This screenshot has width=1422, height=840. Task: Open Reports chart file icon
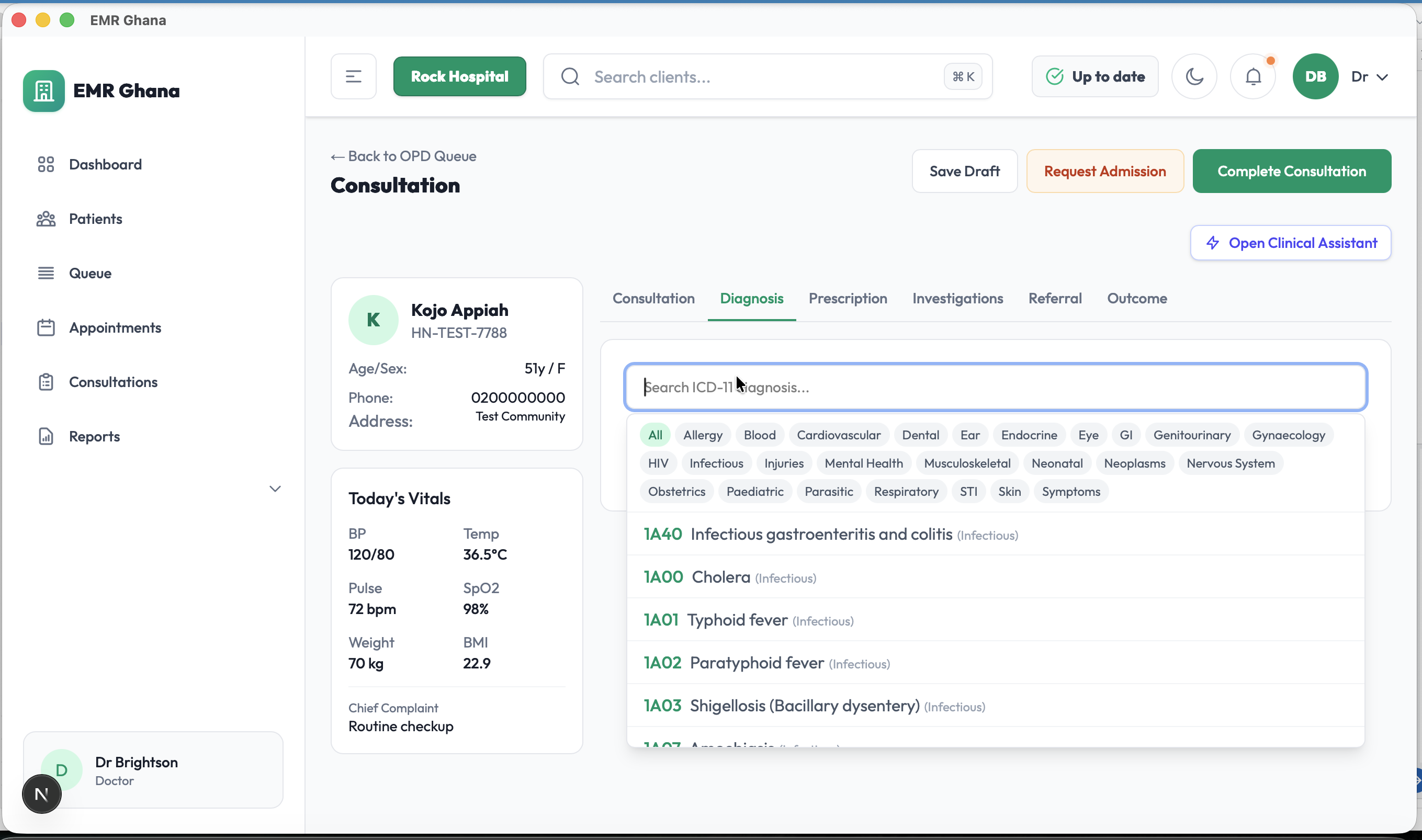tap(46, 436)
